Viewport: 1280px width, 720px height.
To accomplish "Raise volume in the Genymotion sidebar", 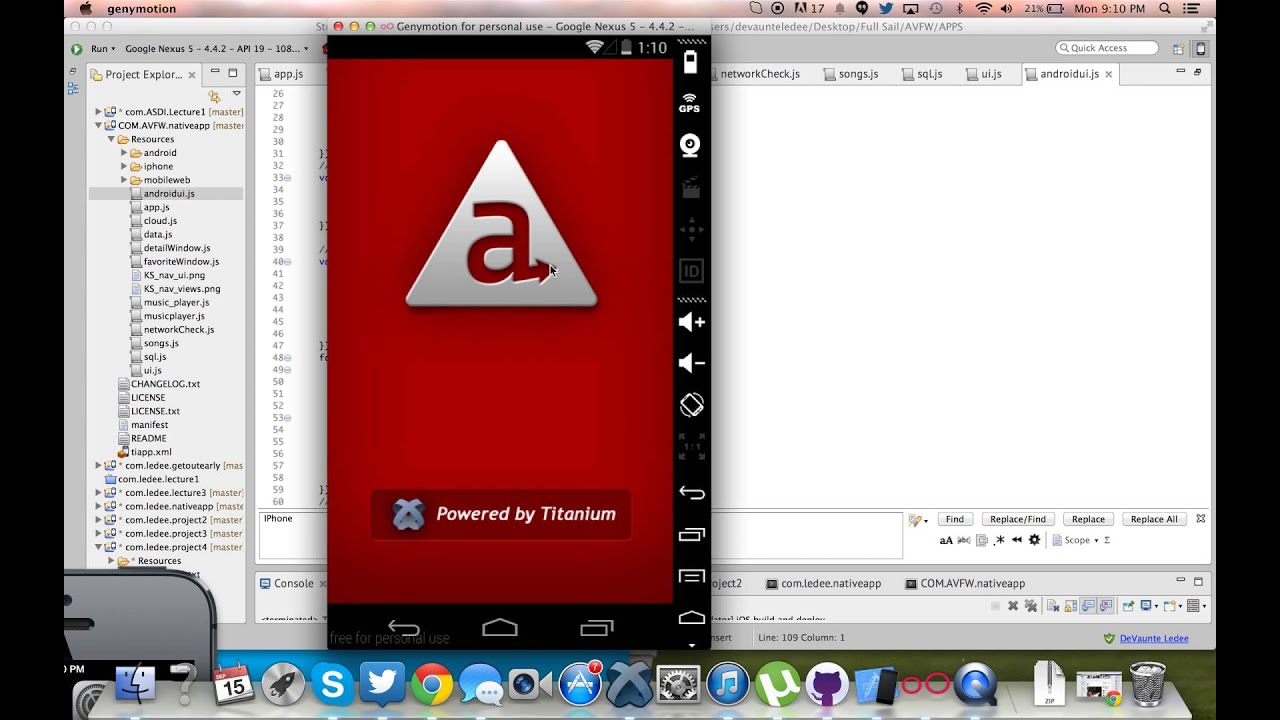I will click(691, 322).
